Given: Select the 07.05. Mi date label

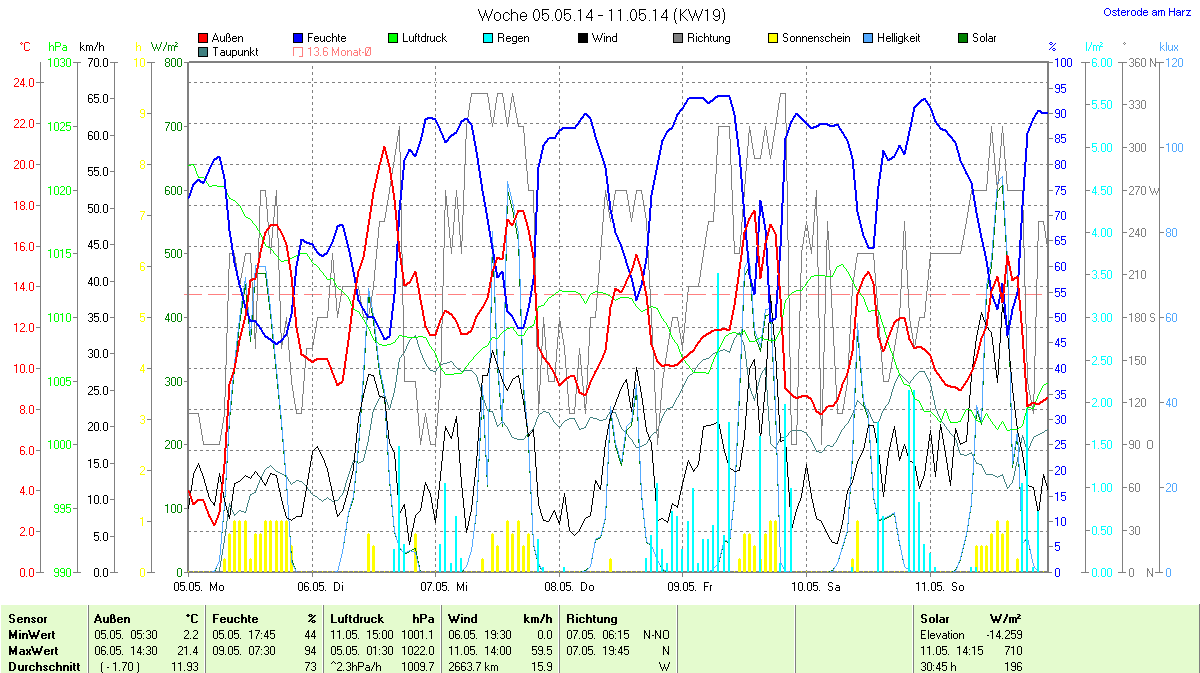Looking at the screenshot, I should click(443, 587).
